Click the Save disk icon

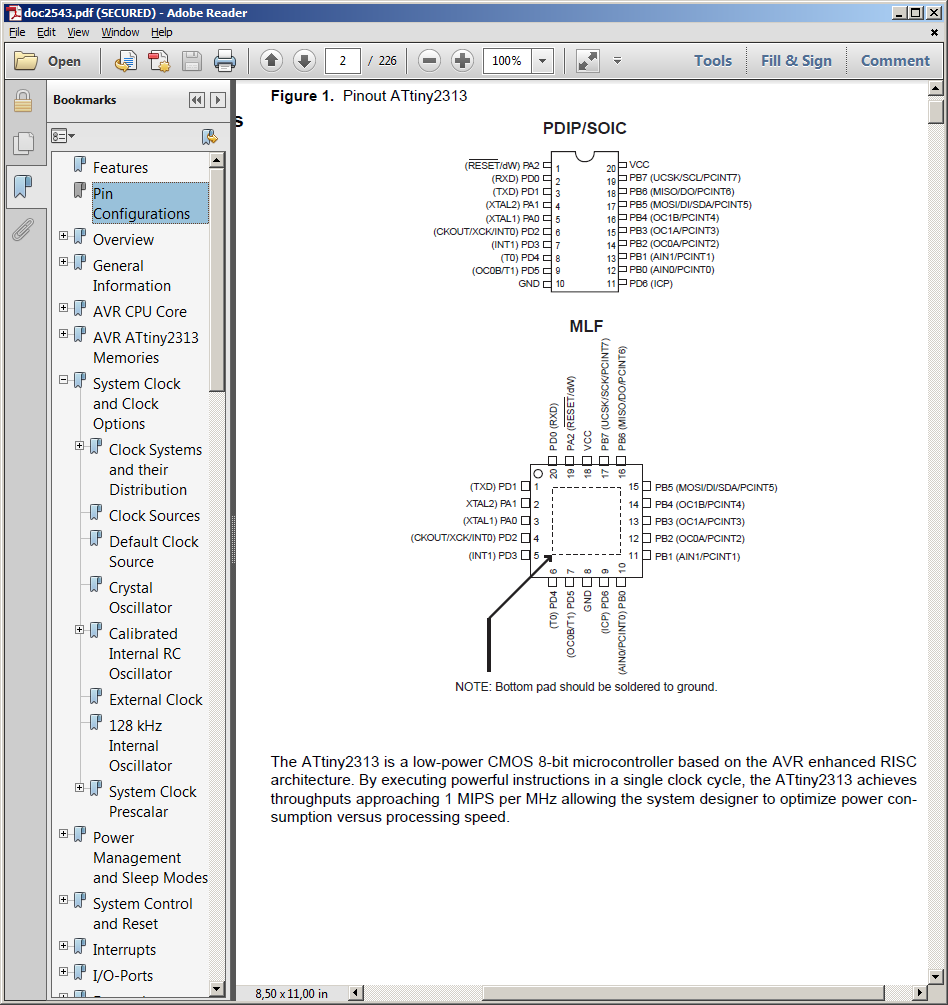192,61
